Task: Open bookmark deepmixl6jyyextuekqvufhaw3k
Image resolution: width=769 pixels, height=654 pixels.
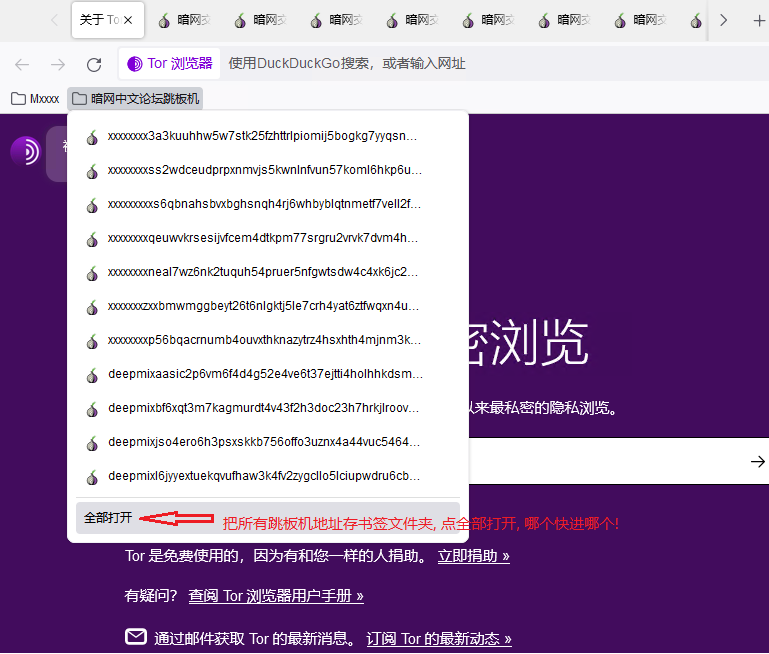Action: 268,476
